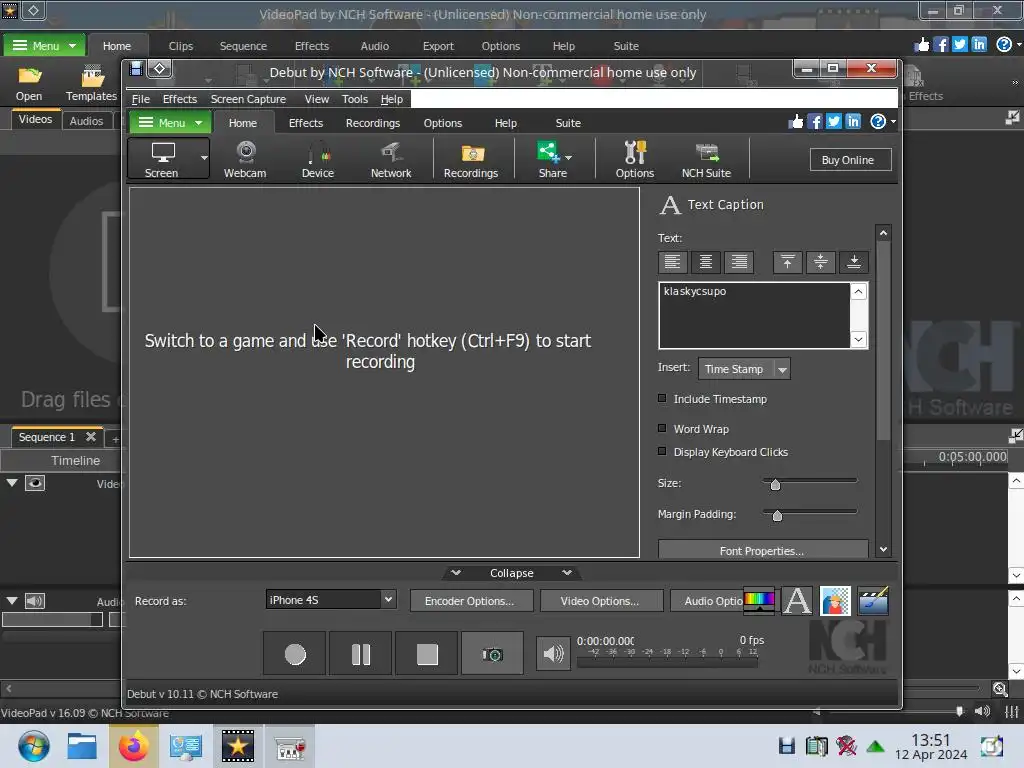Click thumbs-up like icon in Debut
Screen dimensions: 1024x768
795,121
